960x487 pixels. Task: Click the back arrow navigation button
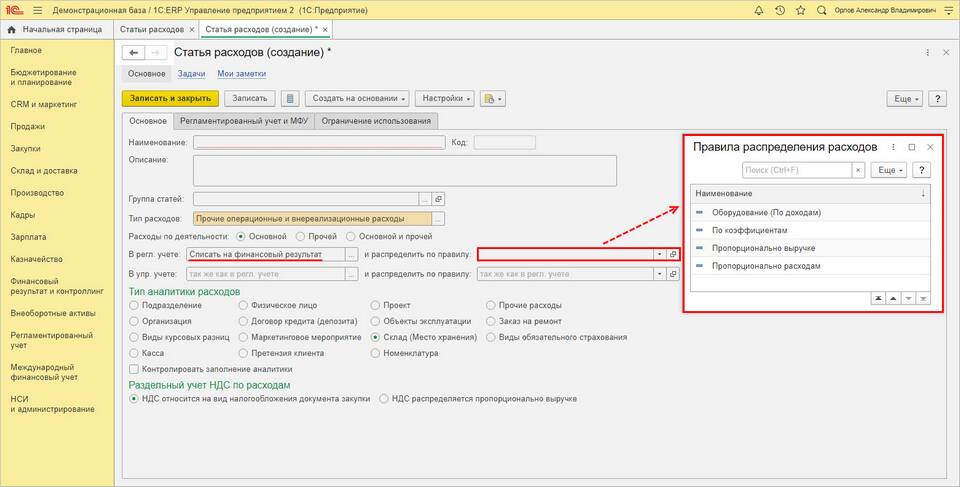click(x=133, y=52)
